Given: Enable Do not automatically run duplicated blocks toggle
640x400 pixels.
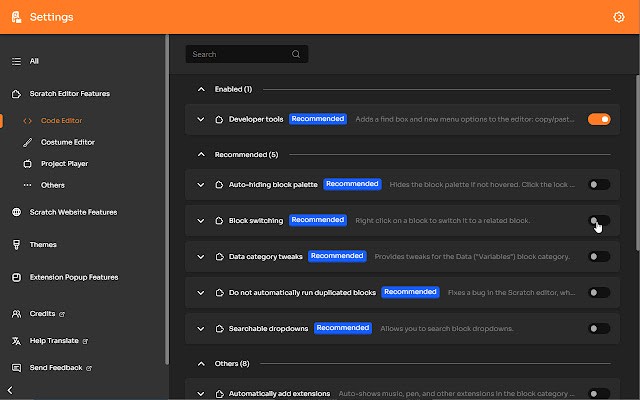Looking at the screenshot, I should (x=599, y=292).
